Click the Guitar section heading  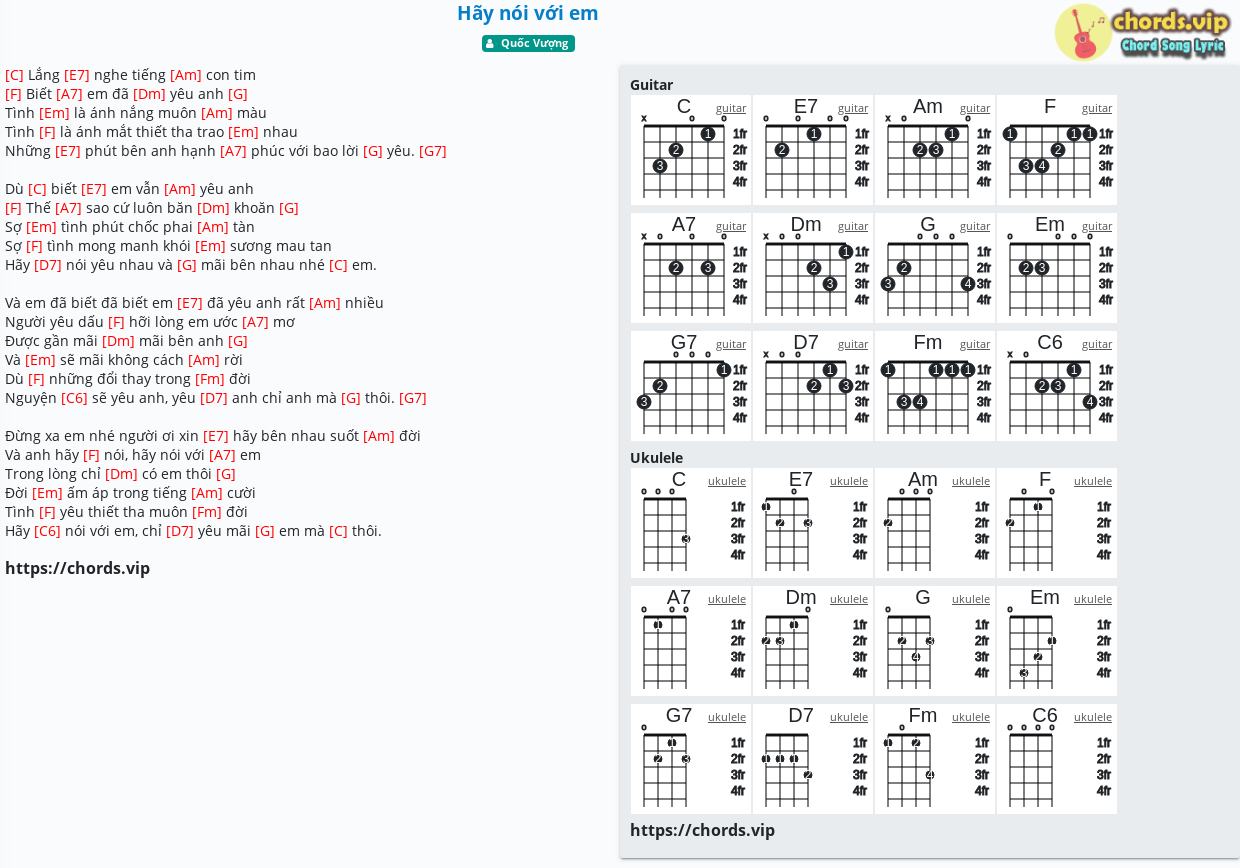(651, 85)
